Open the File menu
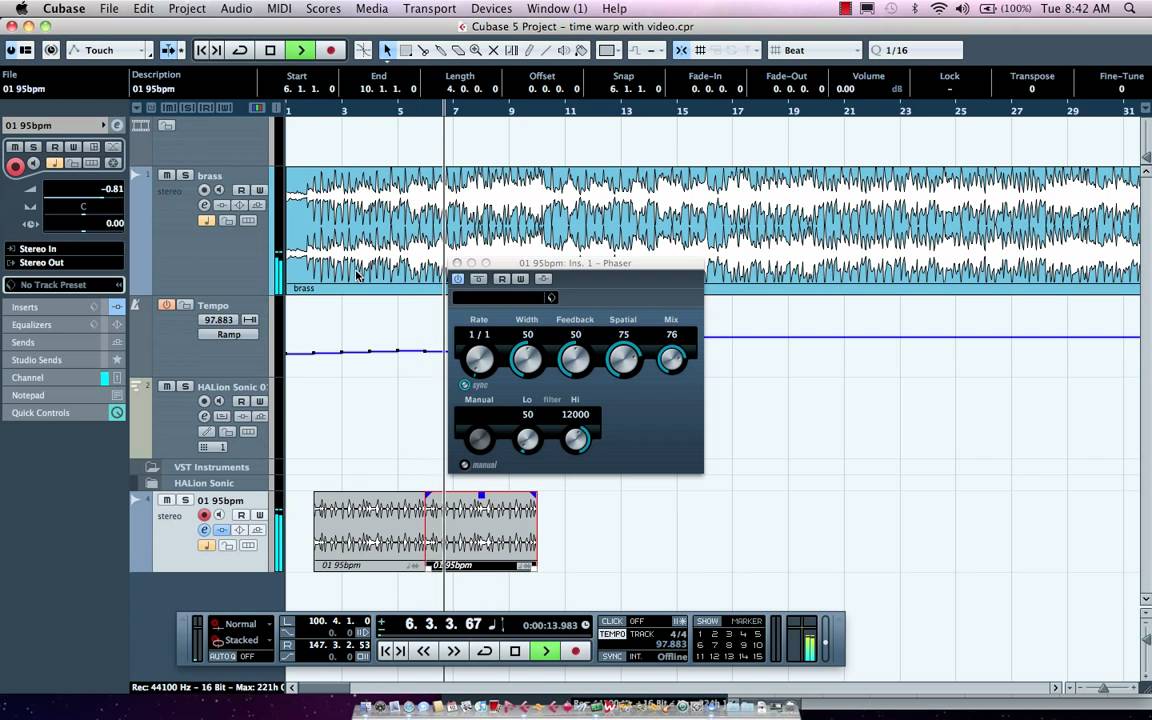This screenshot has height=720, width=1152. 109,9
